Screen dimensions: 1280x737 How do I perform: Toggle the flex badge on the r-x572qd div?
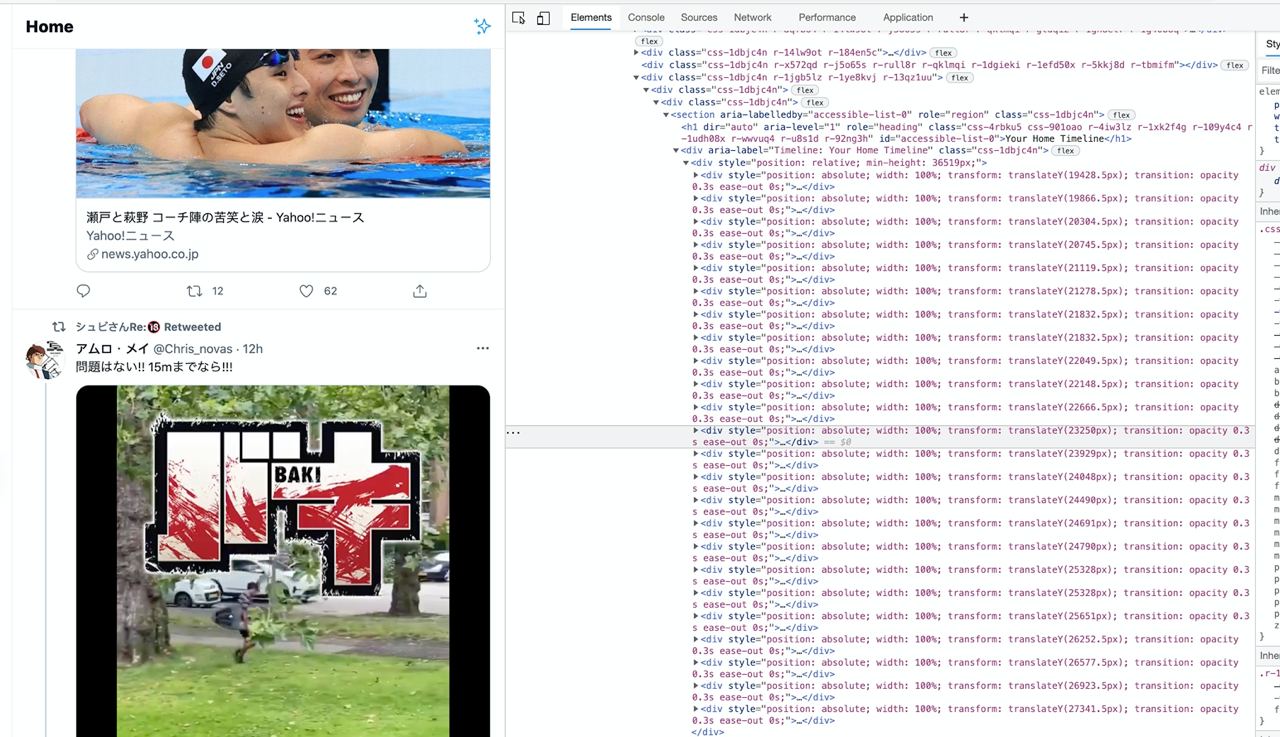coord(1235,65)
